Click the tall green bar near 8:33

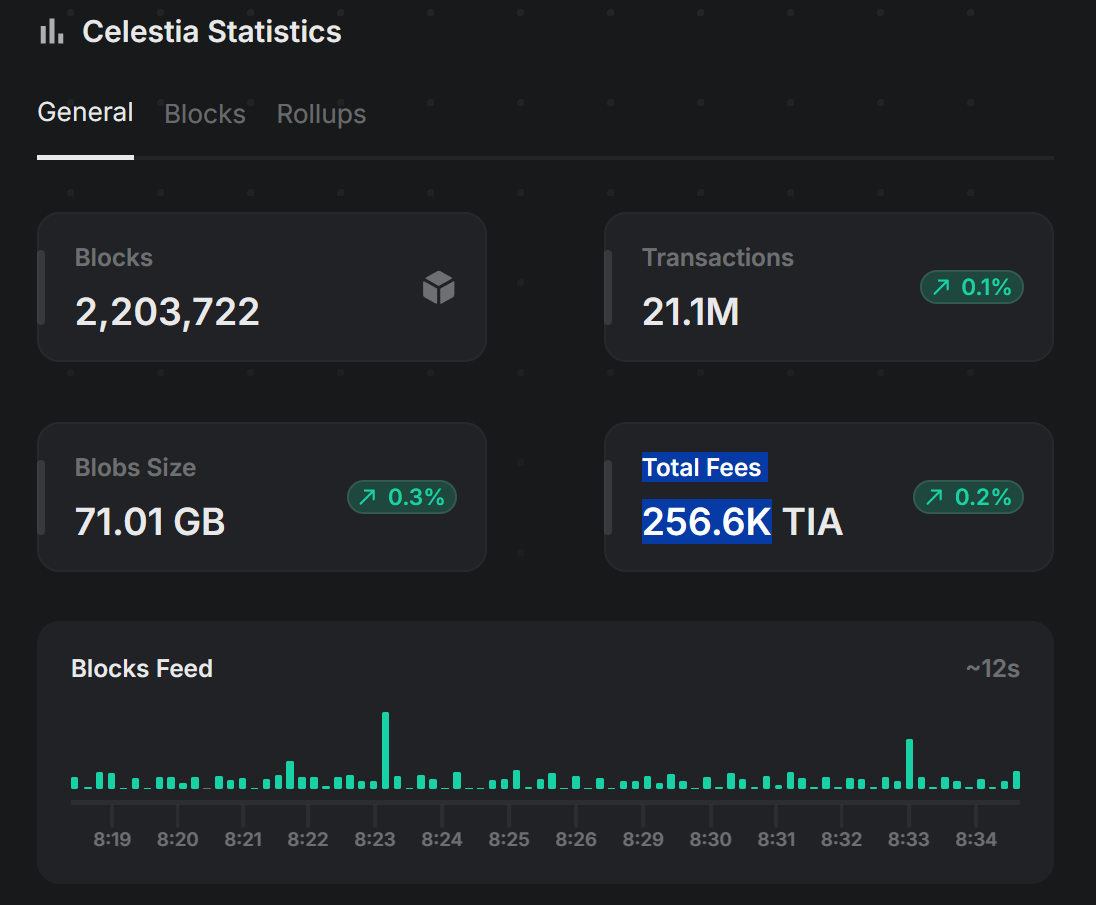click(x=909, y=762)
